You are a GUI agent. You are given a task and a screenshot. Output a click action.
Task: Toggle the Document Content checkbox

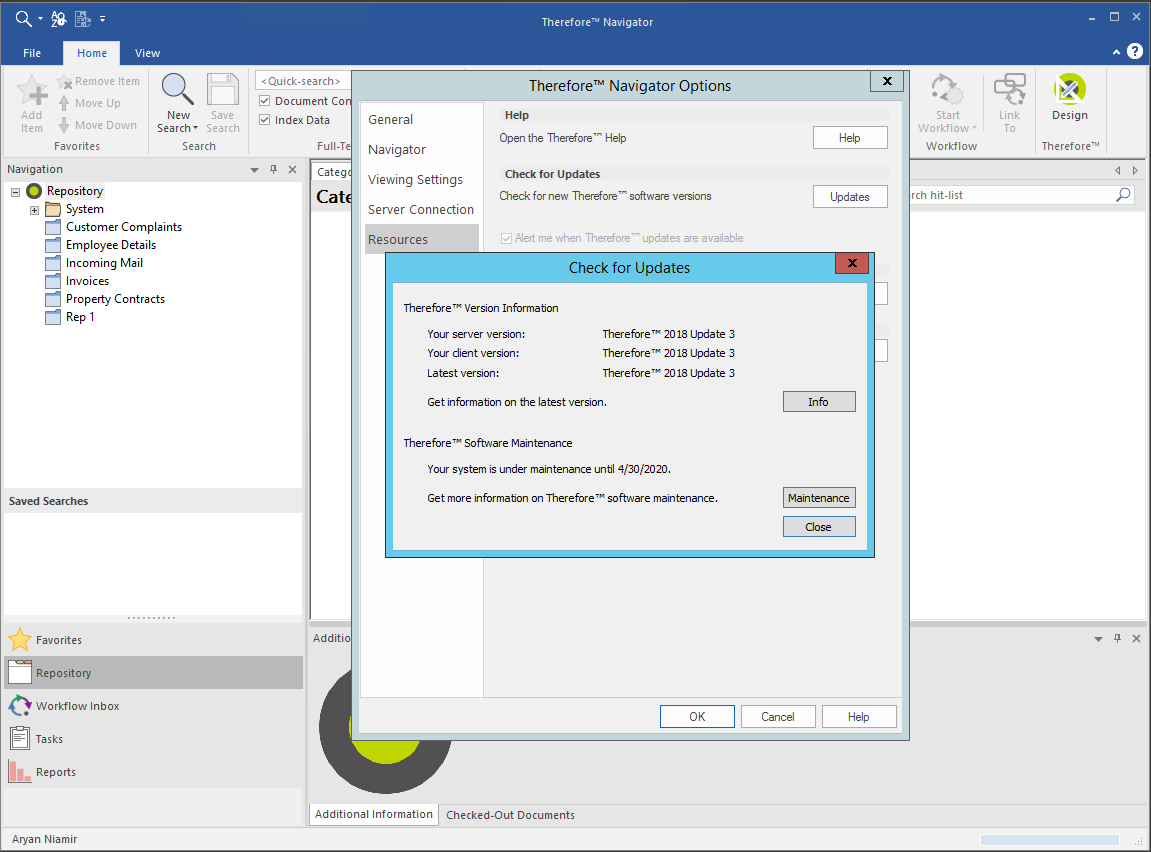(265, 101)
